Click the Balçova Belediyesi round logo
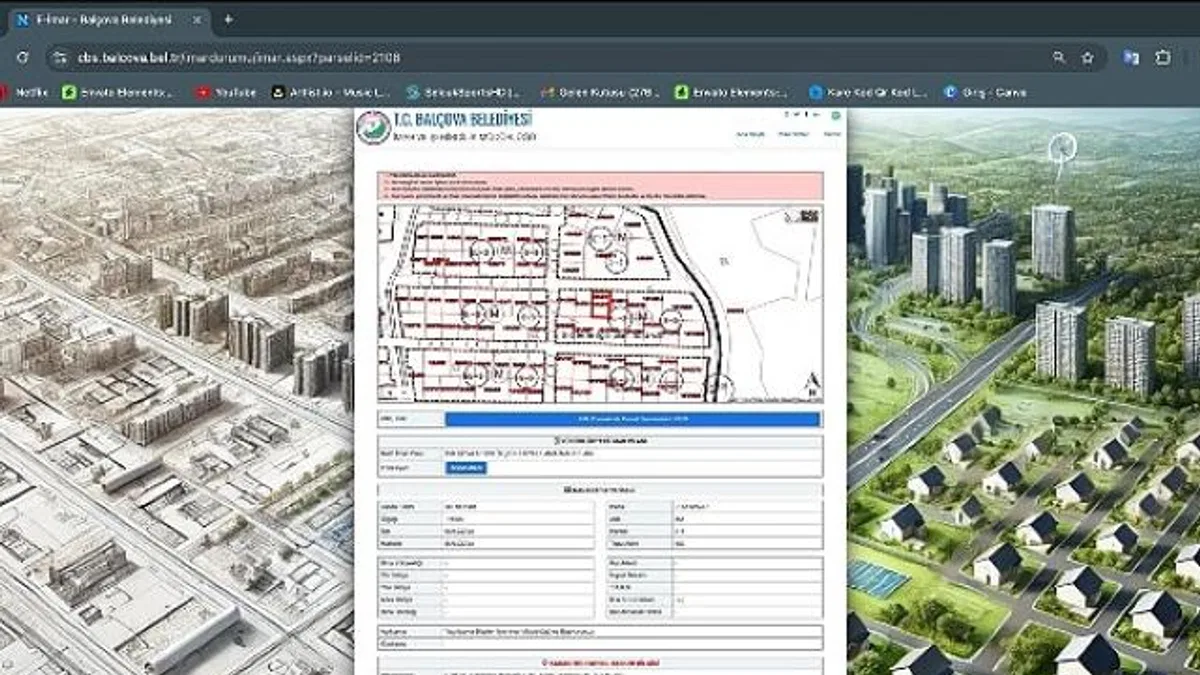Viewport: 1200px width, 675px height. [x=373, y=127]
